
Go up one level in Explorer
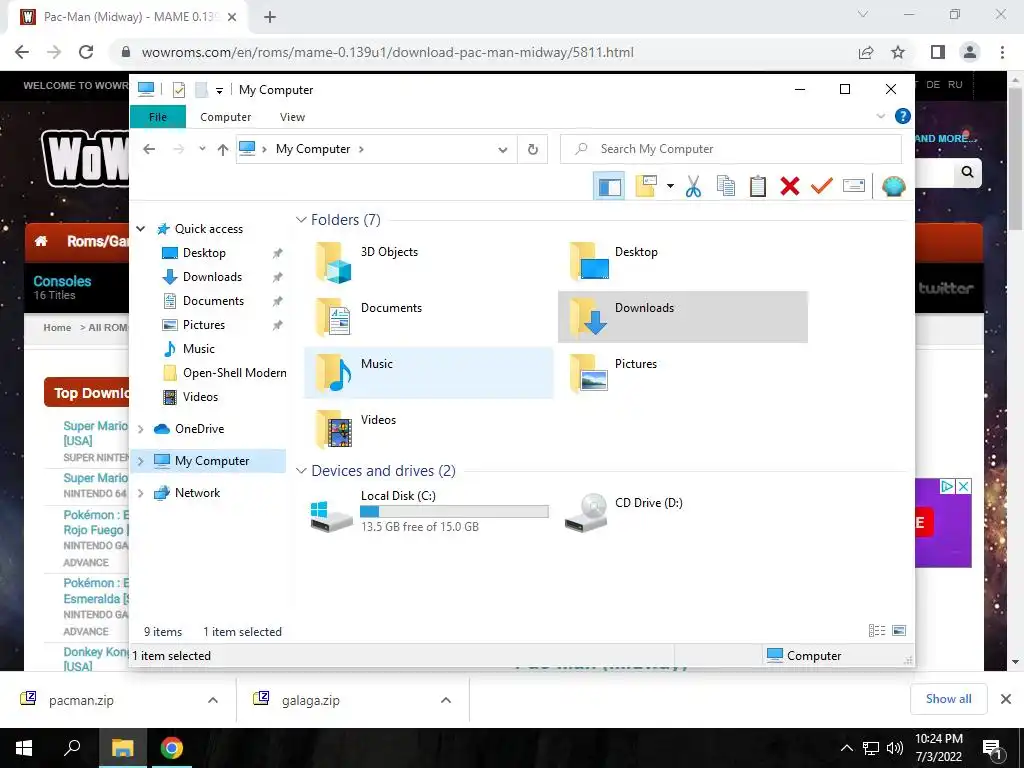click(x=223, y=150)
